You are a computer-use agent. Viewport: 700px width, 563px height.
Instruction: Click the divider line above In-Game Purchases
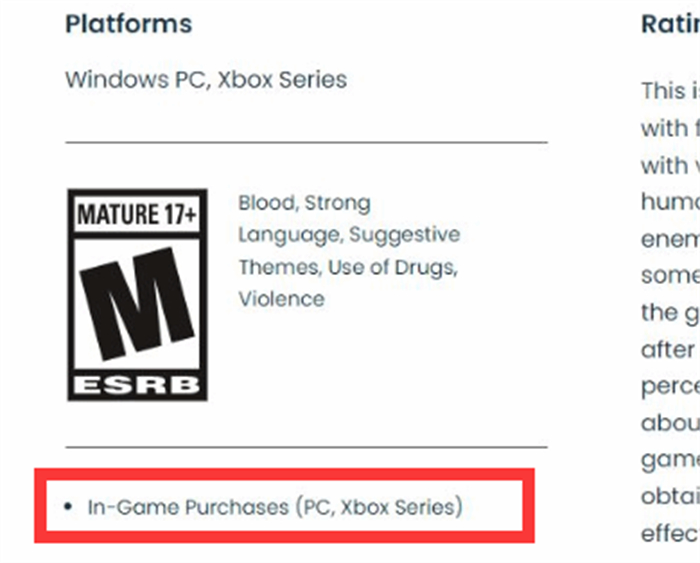(x=306, y=446)
